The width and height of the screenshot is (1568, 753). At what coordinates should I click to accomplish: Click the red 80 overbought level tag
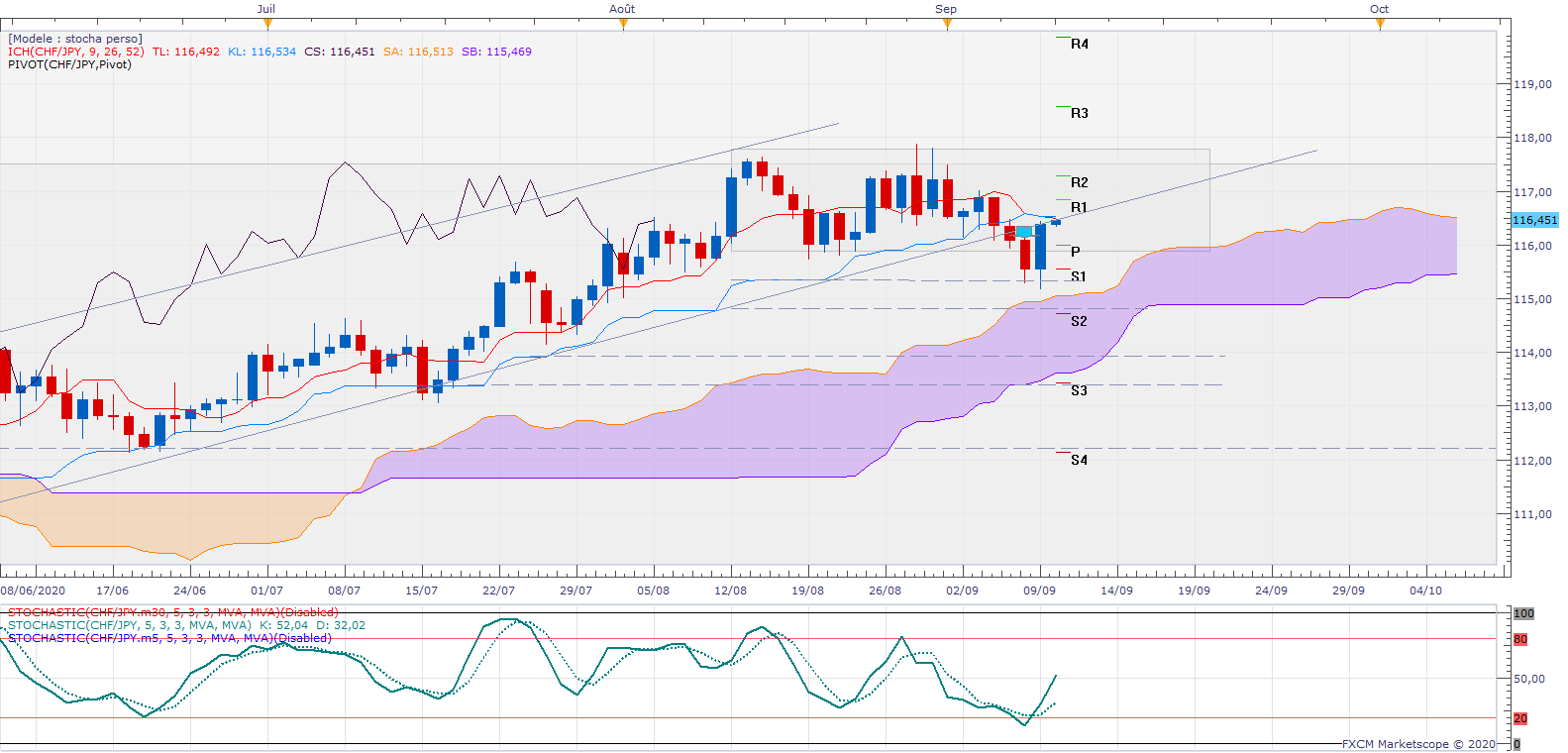(1520, 640)
